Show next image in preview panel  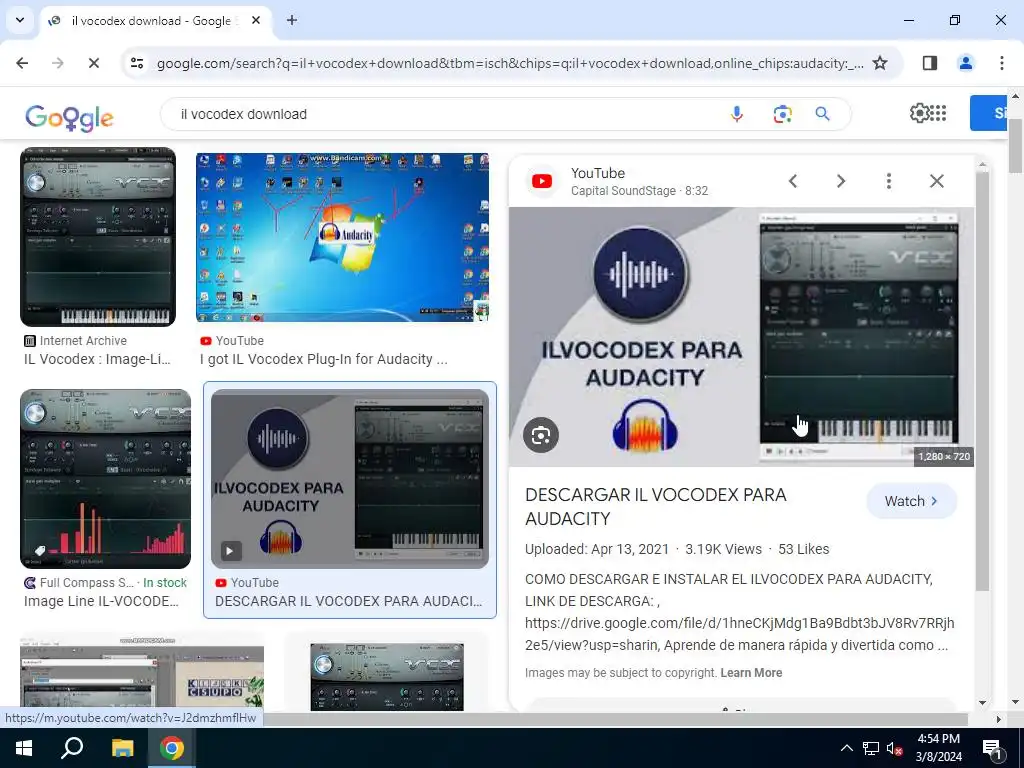pos(841,181)
